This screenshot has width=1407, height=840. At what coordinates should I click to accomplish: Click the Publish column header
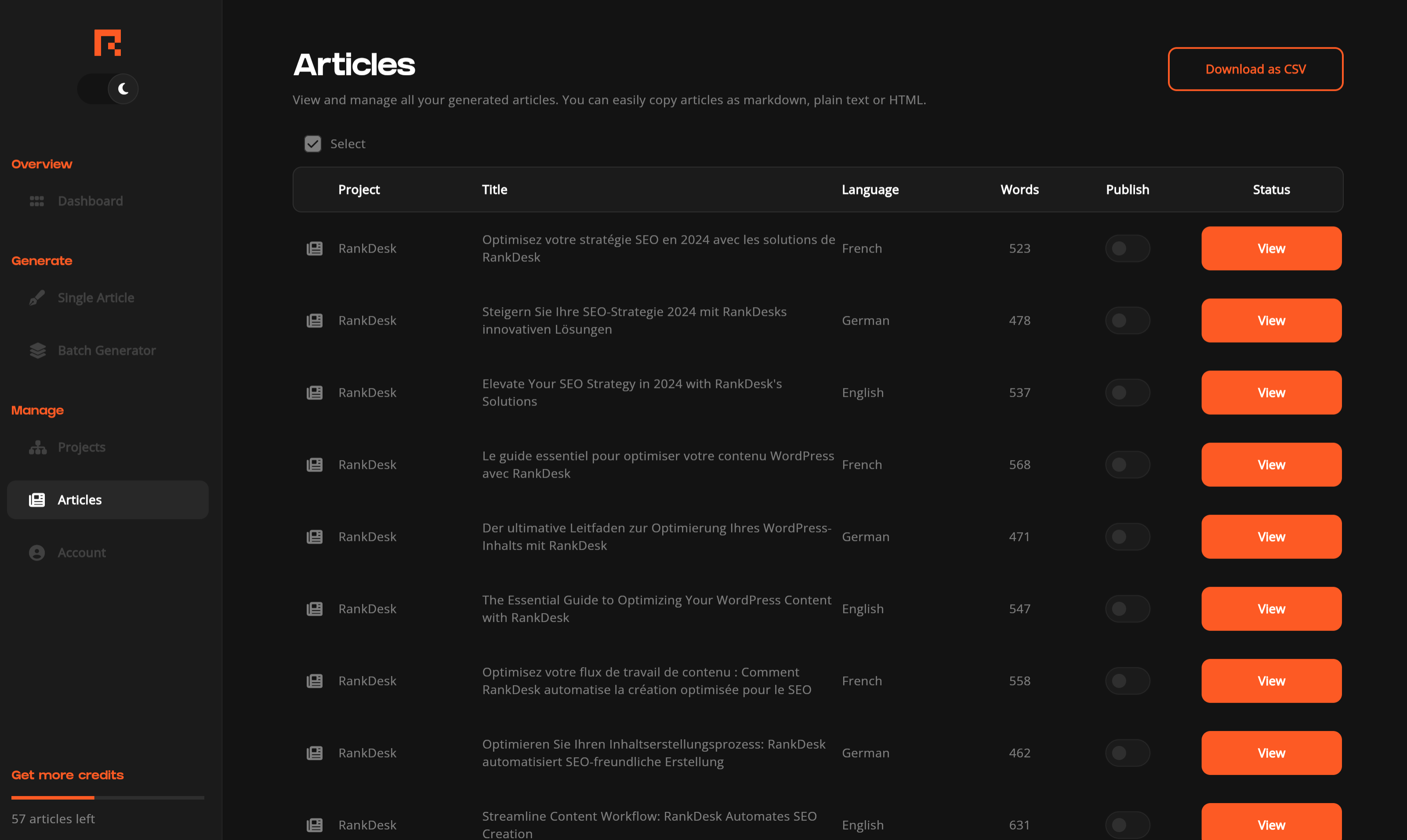[x=1128, y=190]
